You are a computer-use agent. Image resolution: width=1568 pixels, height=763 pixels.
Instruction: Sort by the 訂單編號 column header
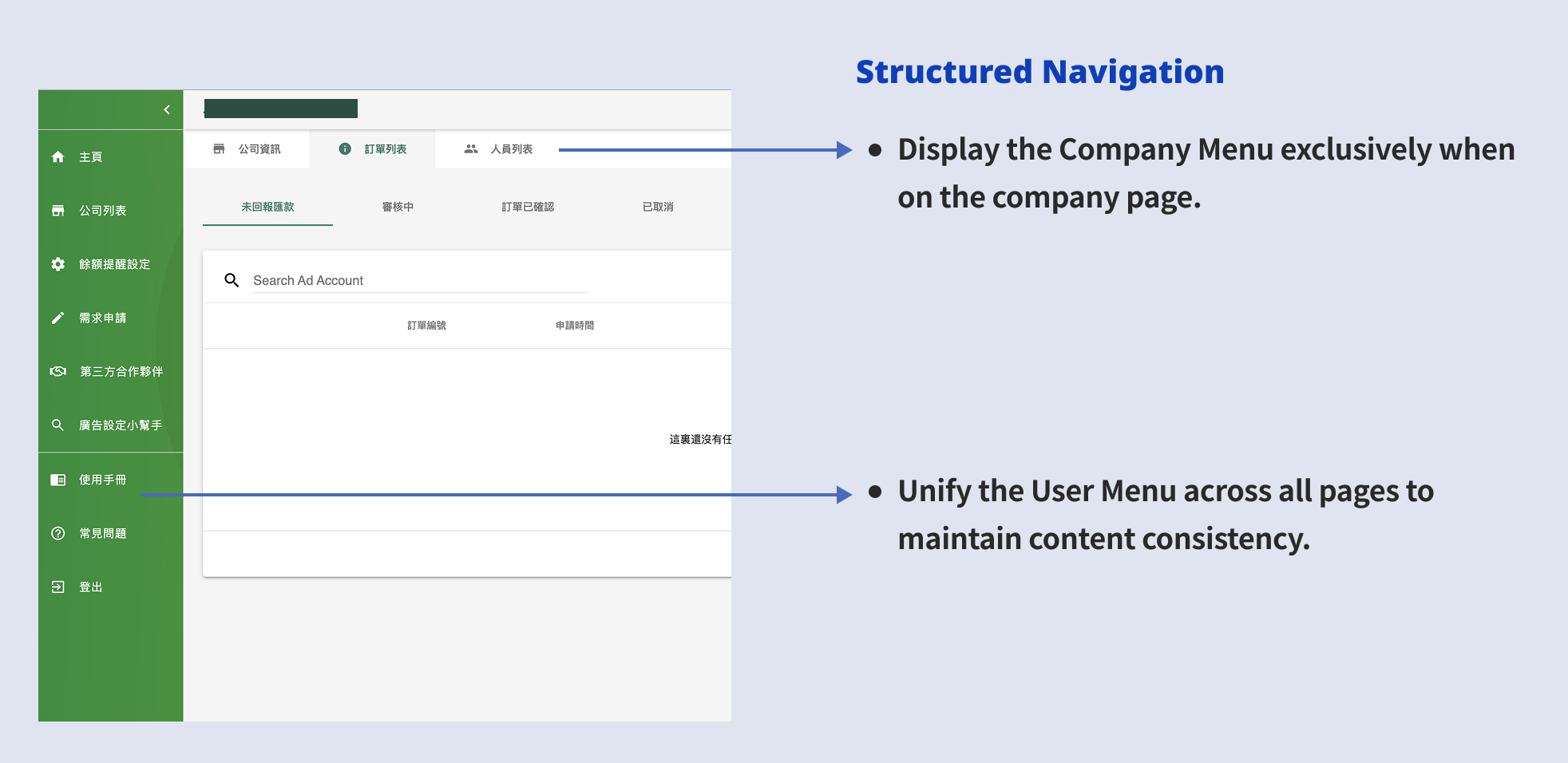pos(426,325)
